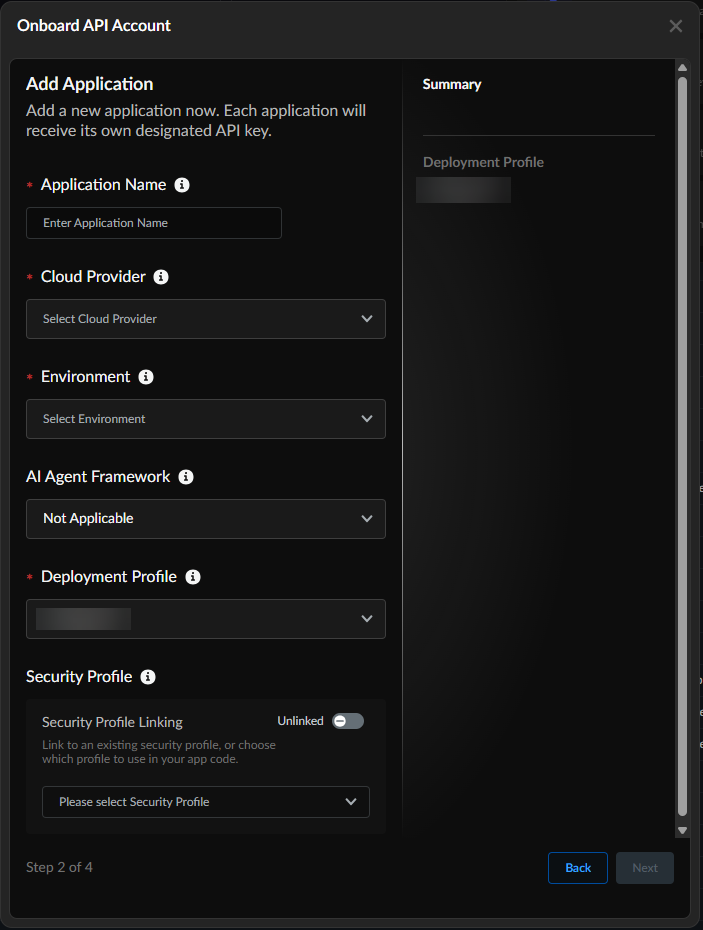Screen dimensions: 703x930
Task: Enable the Security Profile Linking toggle
Action: tap(347, 721)
